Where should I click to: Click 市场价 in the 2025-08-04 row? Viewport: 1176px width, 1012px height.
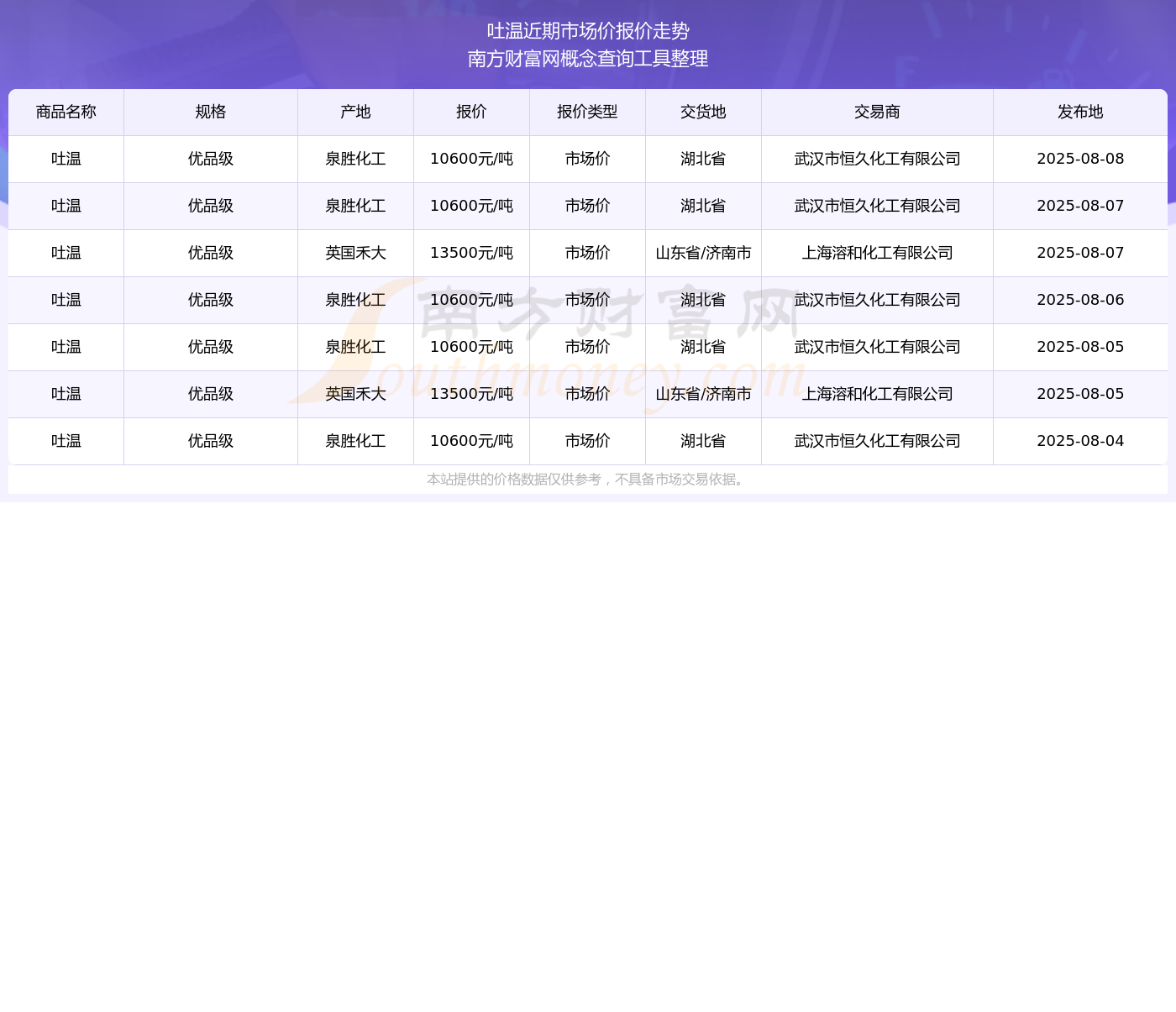pos(587,441)
